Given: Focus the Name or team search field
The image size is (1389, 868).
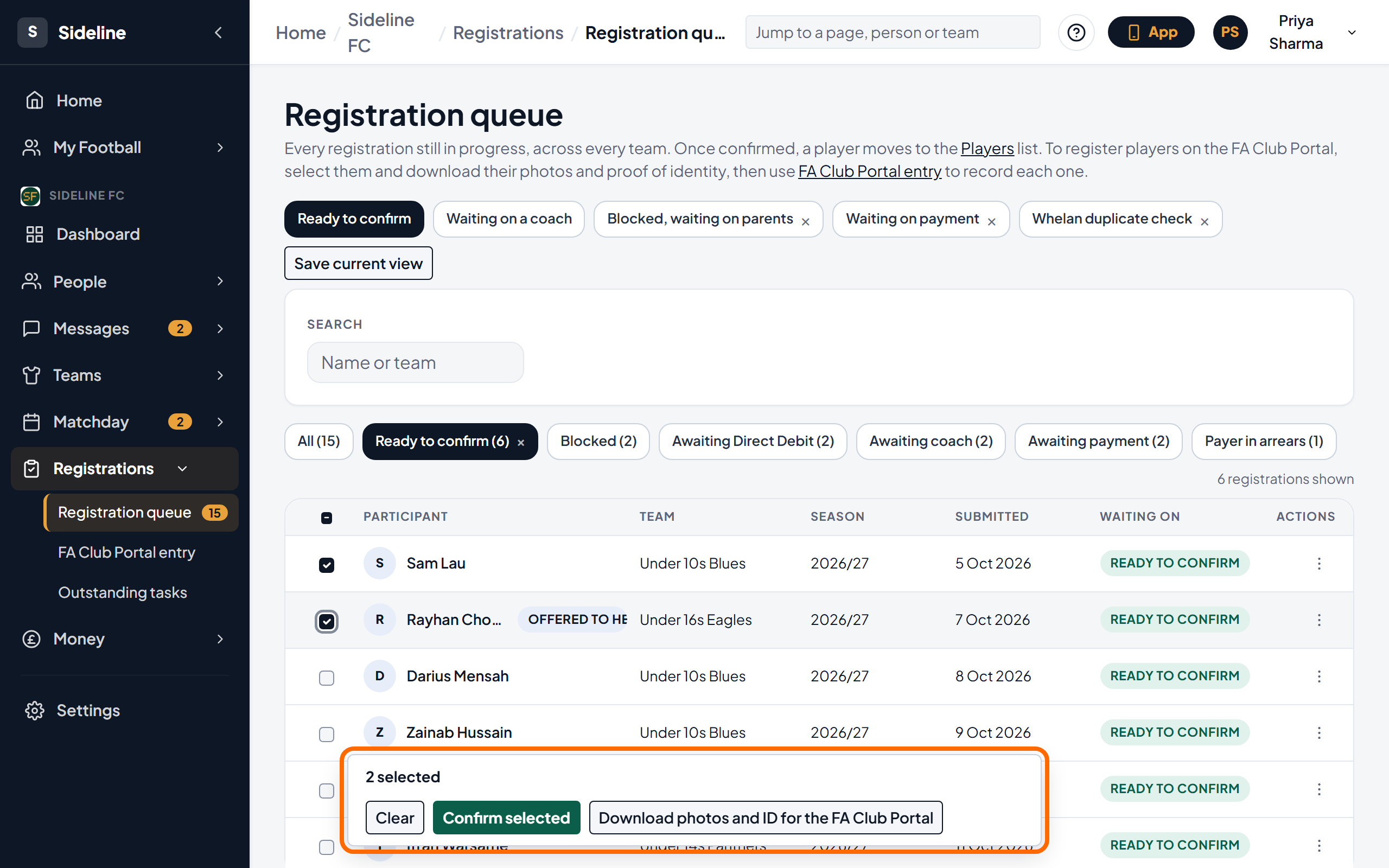Looking at the screenshot, I should [x=416, y=362].
